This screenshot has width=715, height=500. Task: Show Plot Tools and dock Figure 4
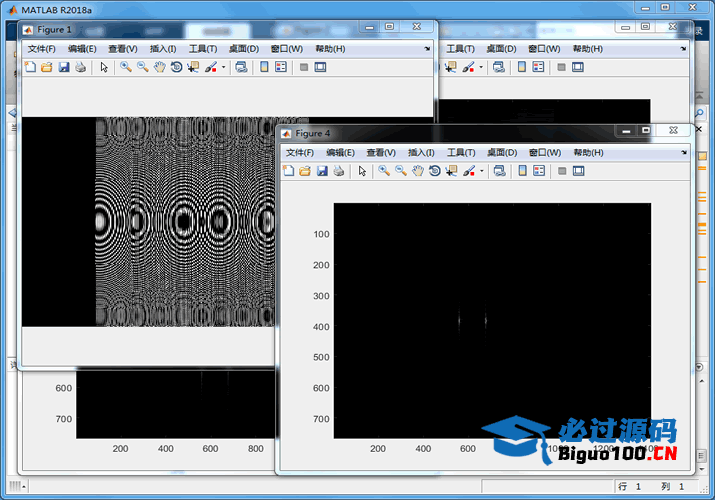579,171
